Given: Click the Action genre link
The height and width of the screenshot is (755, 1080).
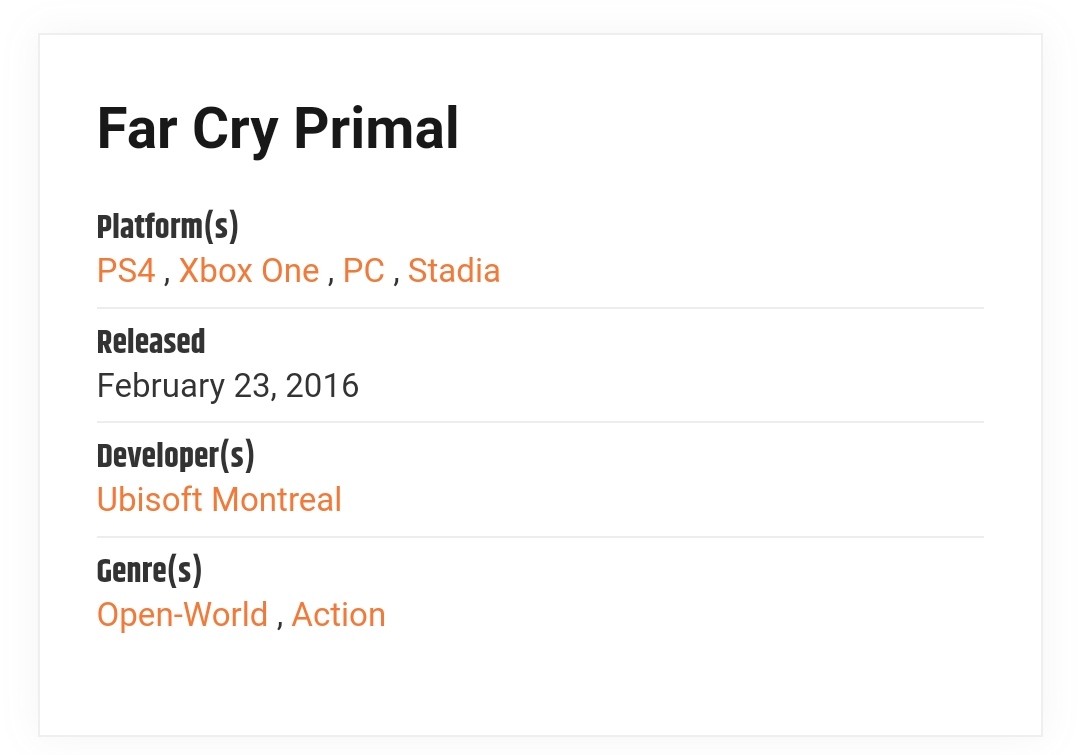Looking at the screenshot, I should 338,614.
